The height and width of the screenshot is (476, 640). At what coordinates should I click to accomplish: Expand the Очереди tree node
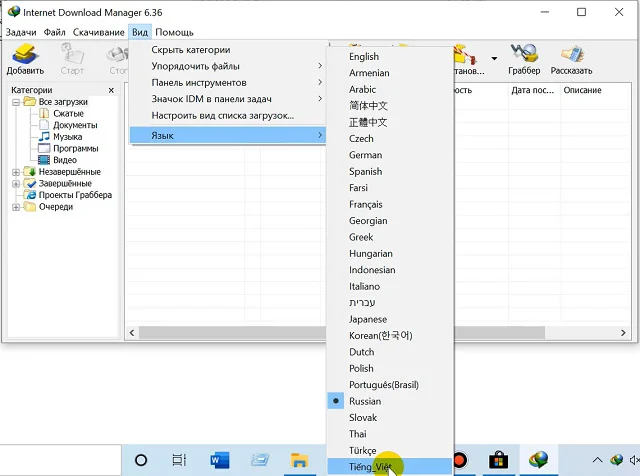point(16,207)
